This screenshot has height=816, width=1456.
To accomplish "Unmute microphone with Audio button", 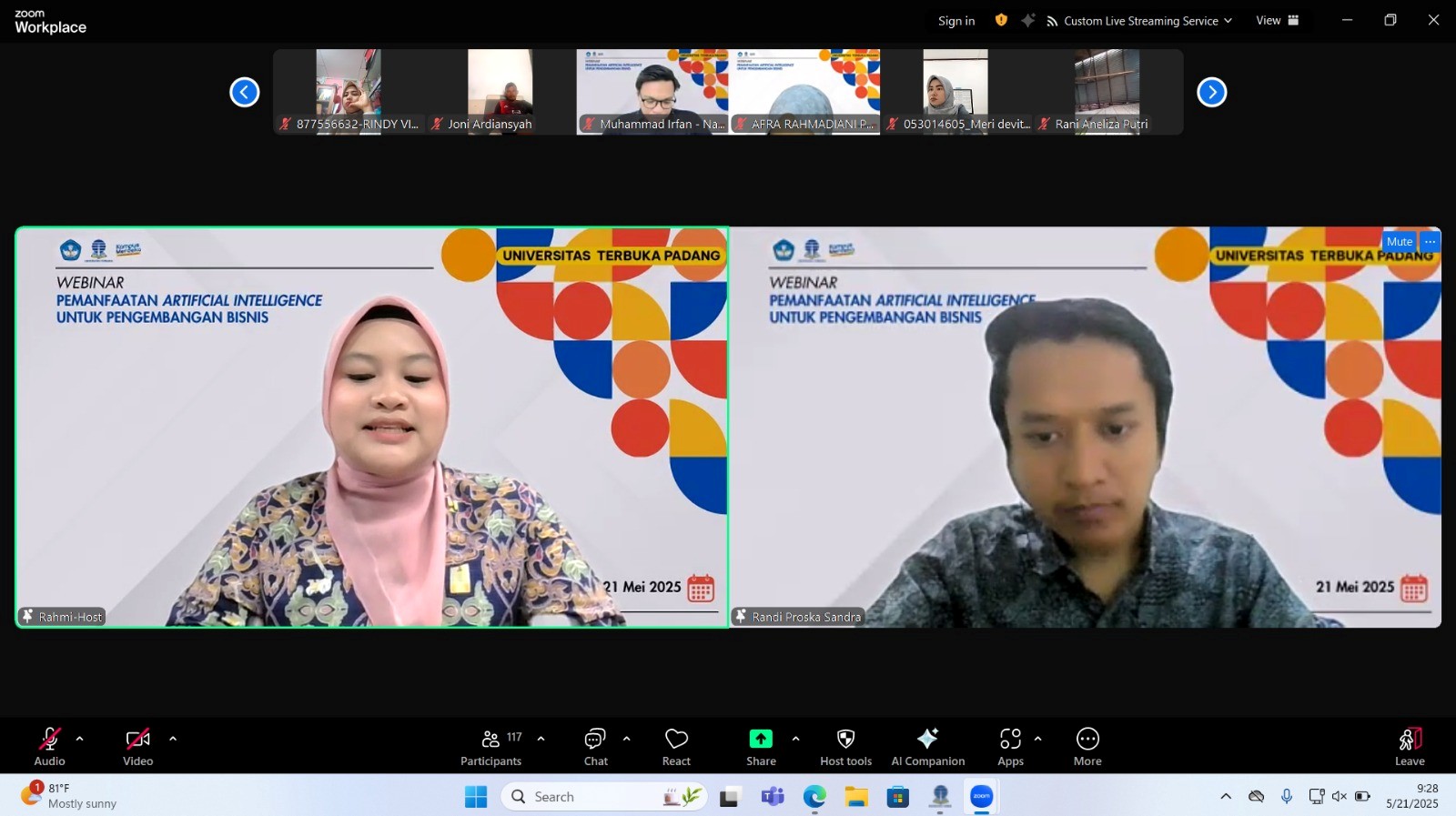I will (x=50, y=747).
